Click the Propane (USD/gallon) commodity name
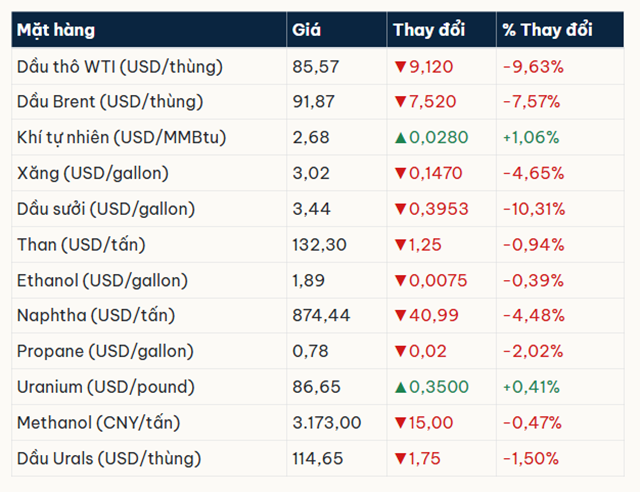The height and width of the screenshot is (492, 640). (106, 352)
